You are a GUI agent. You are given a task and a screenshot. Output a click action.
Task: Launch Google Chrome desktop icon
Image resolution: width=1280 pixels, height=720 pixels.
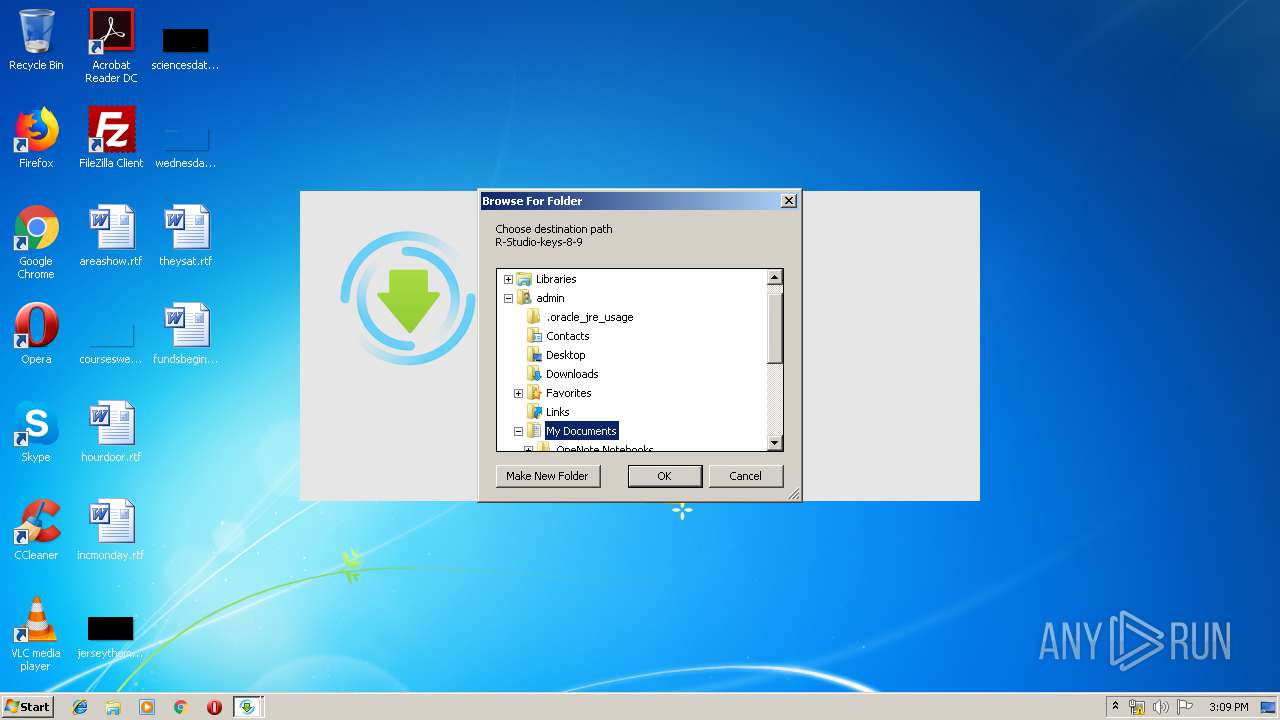point(36,242)
